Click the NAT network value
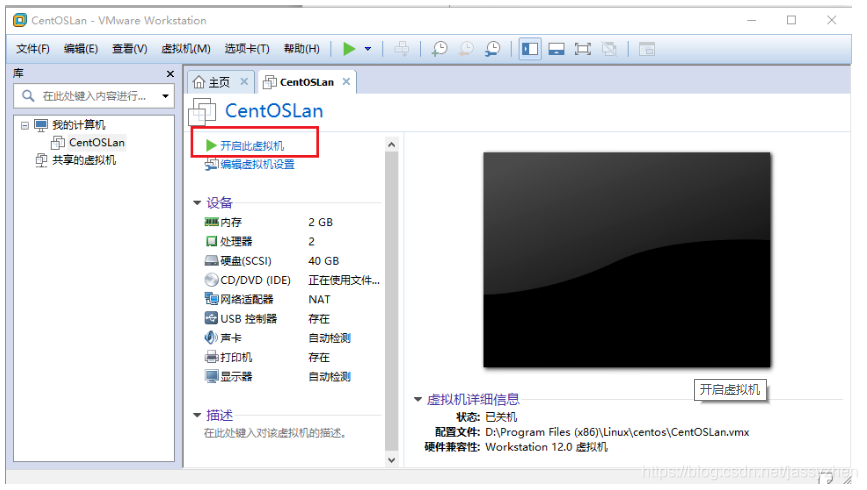The image size is (867, 490). tap(320, 300)
